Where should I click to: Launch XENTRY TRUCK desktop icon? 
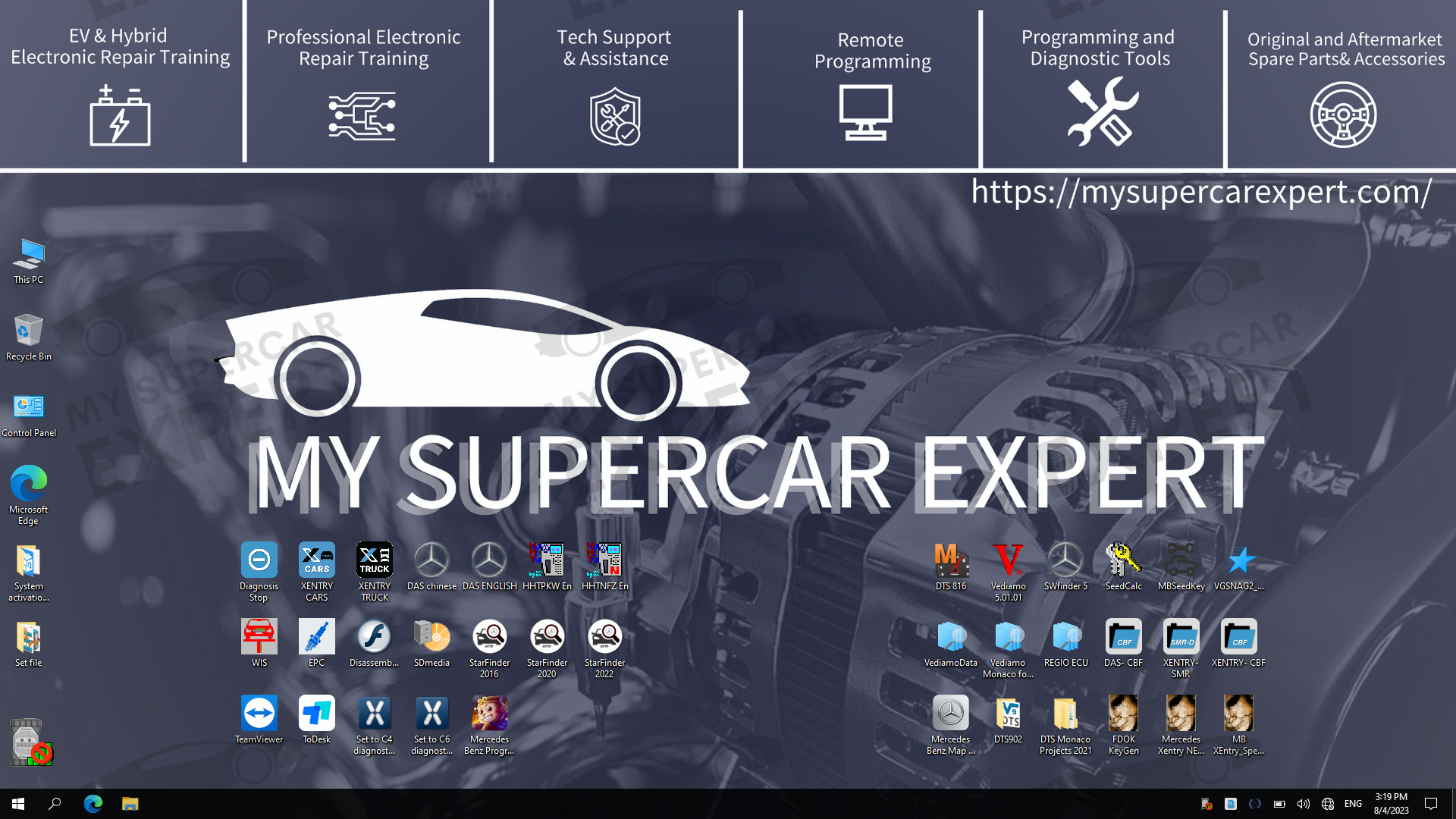coord(374,561)
